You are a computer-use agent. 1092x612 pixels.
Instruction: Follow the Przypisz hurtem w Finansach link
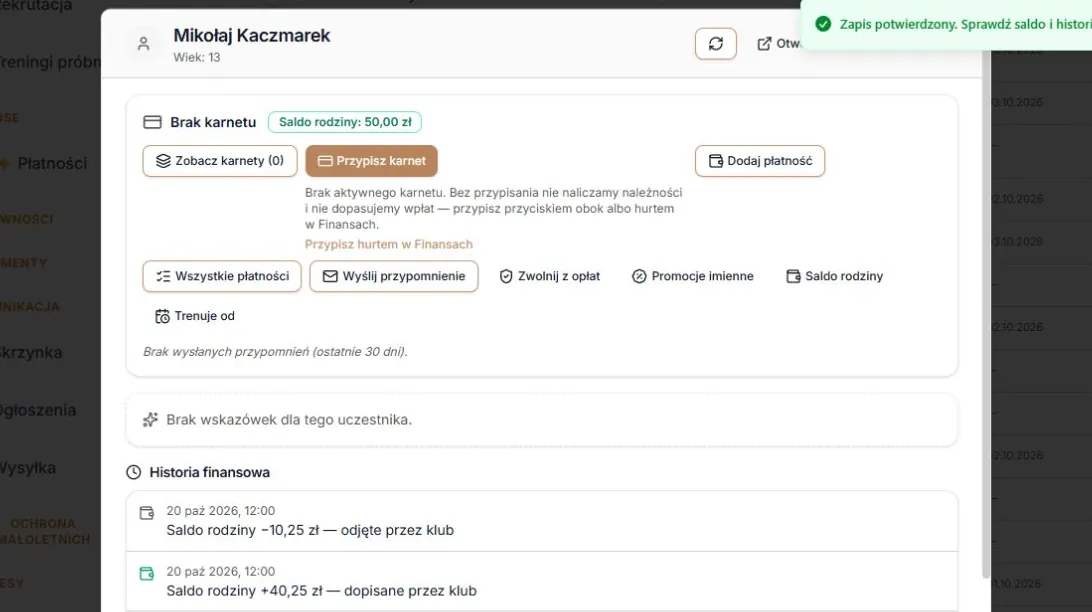(389, 244)
